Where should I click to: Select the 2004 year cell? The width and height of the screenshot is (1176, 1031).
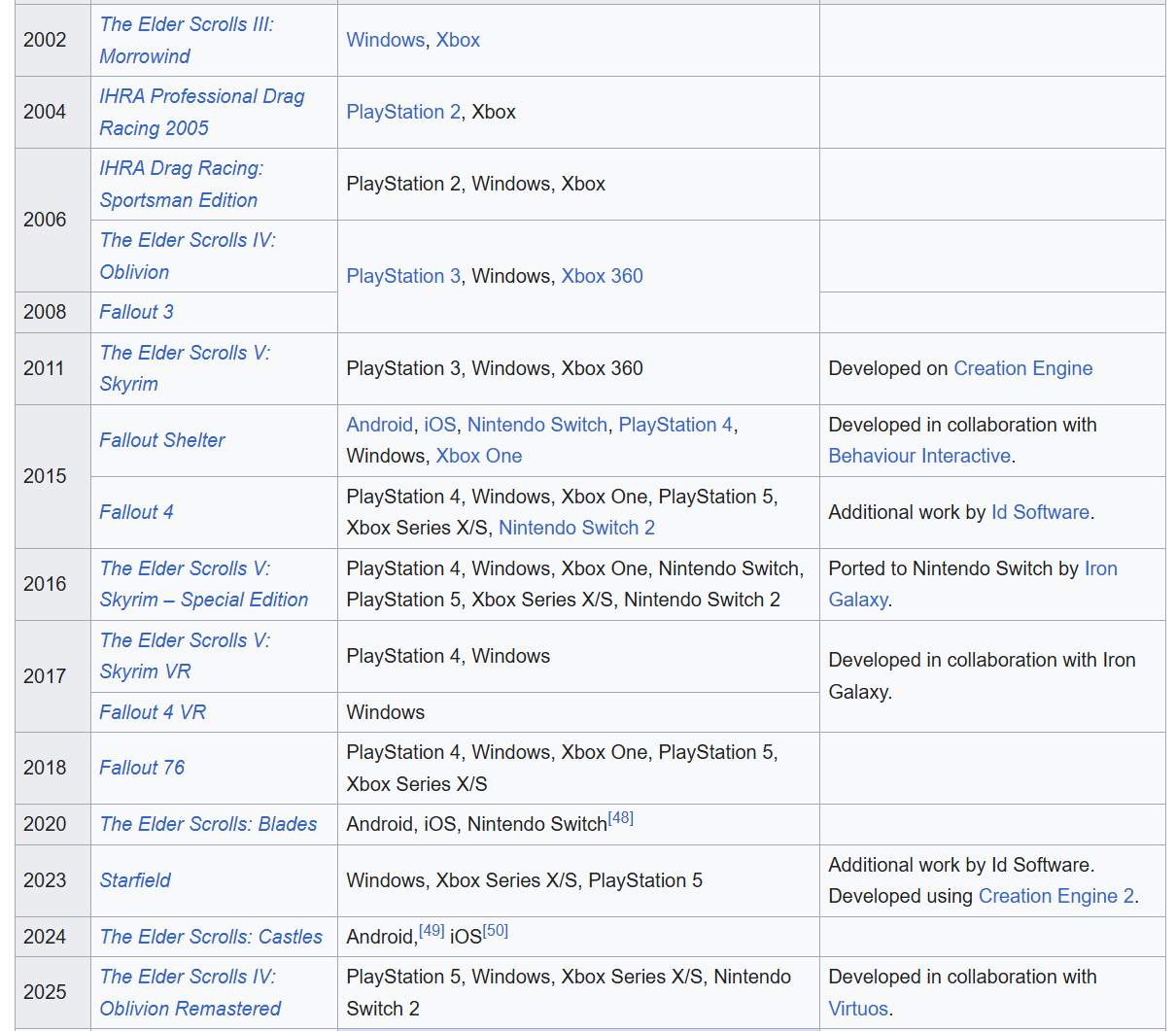[52, 112]
